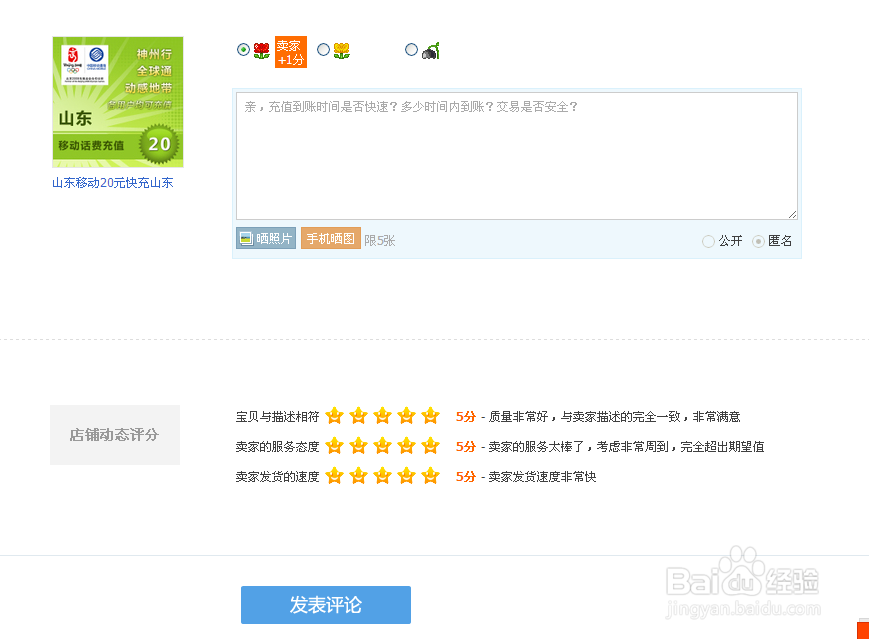869x639 pixels.
Task: Click the 卖家+1分 seller bonus badge
Action: (x=290, y=51)
